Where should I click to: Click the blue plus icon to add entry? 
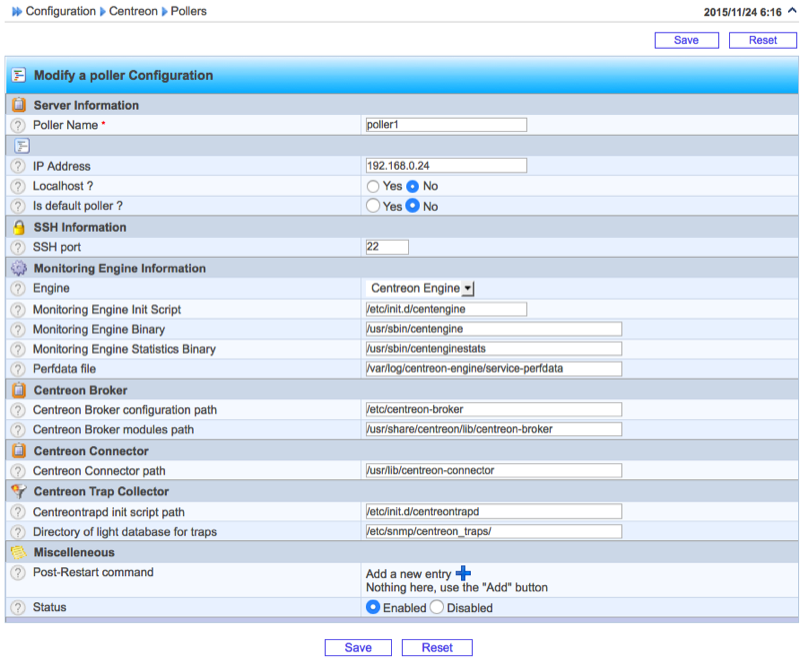coord(463,573)
